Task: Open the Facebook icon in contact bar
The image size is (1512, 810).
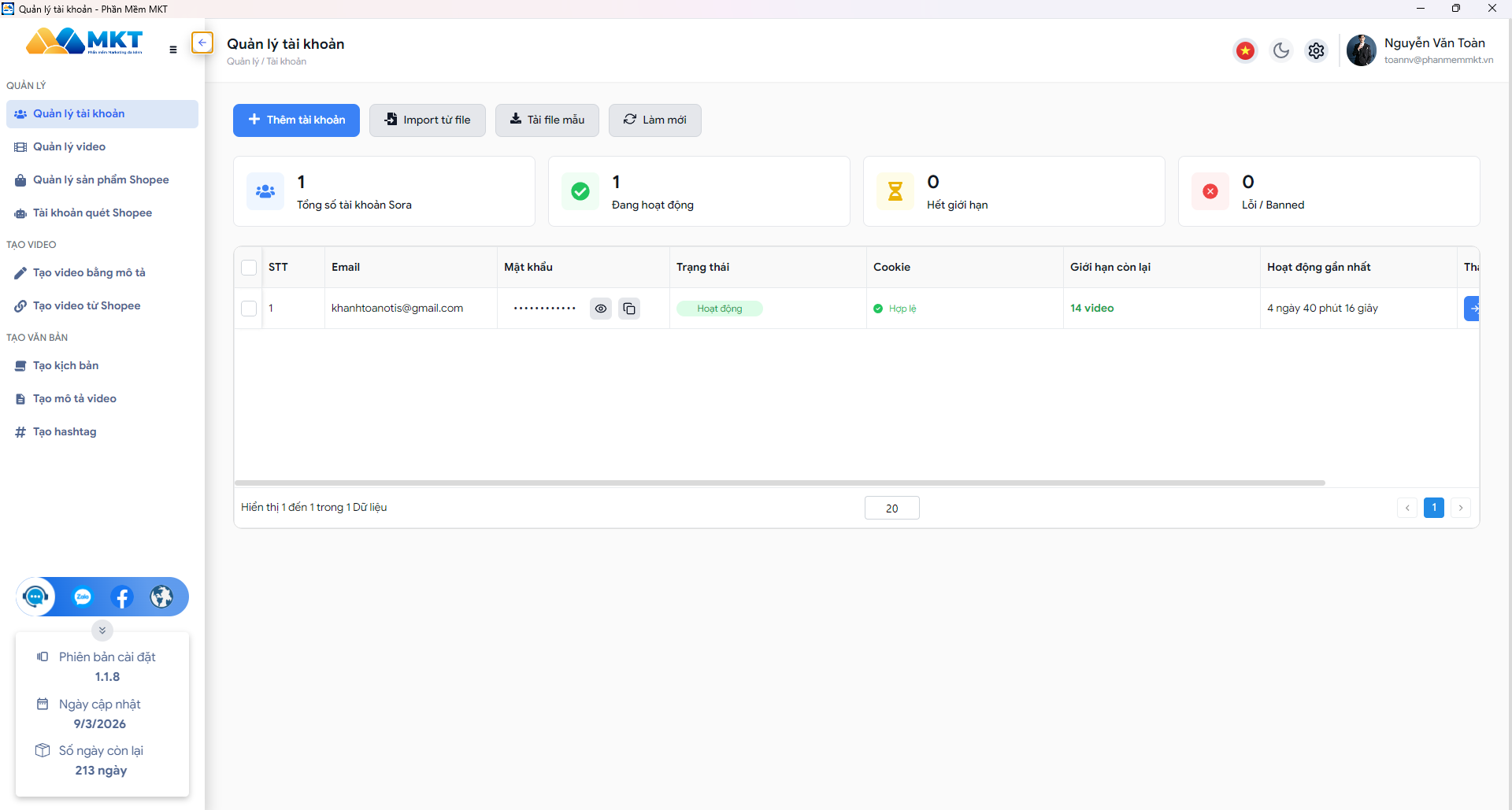Action: click(x=122, y=597)
